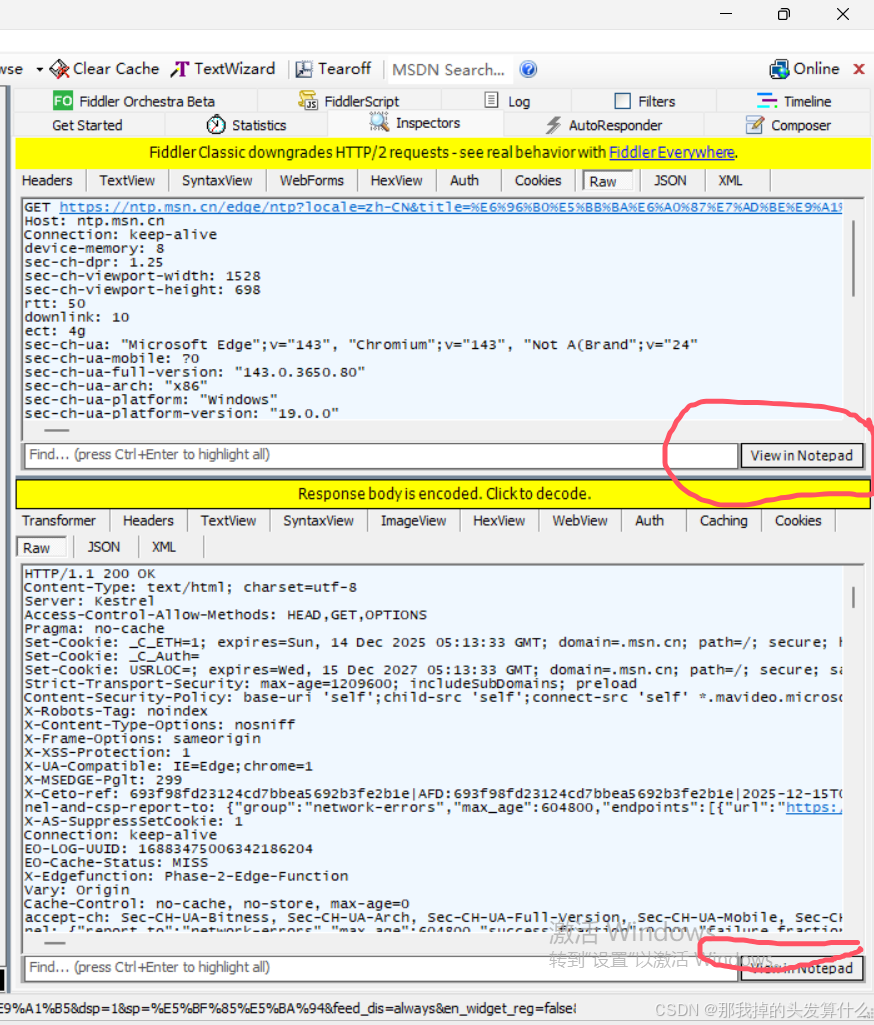Image resolution: width=874 pixels, height=1025 pixels.
Task: Select response Cookies tab
Action: (798, 520)
